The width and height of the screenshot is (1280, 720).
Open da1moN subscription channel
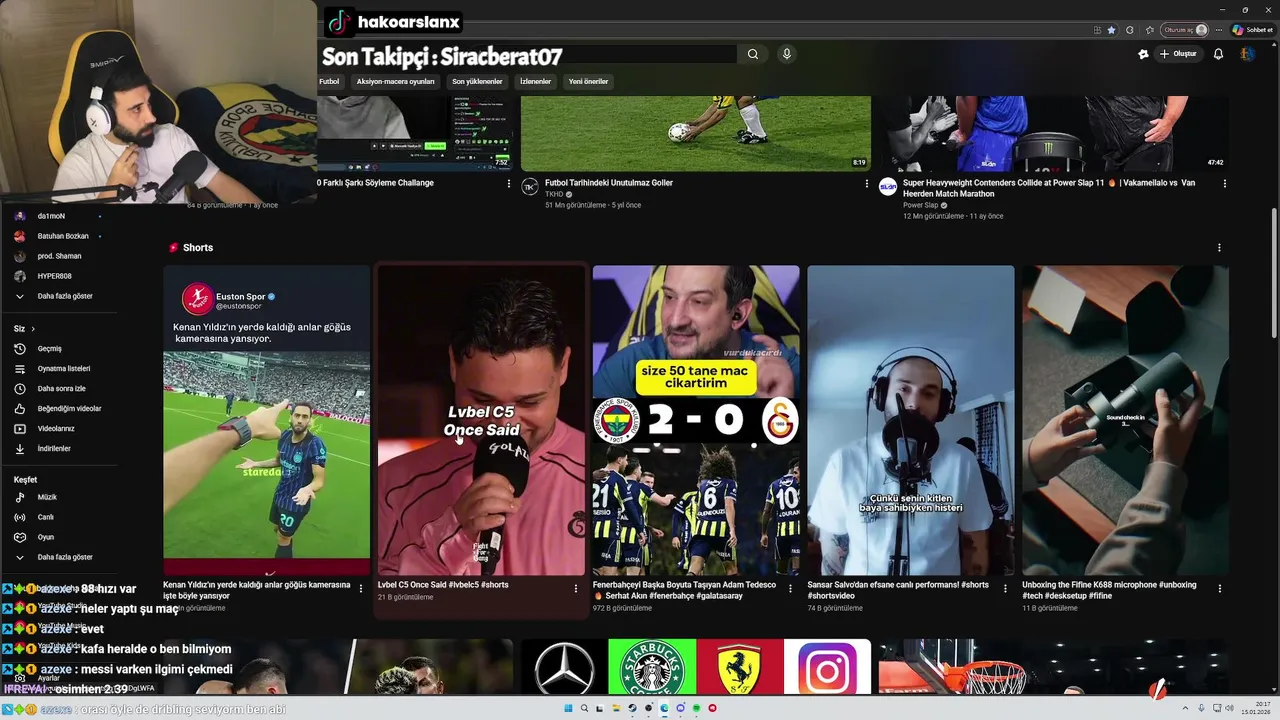point(50,216)
